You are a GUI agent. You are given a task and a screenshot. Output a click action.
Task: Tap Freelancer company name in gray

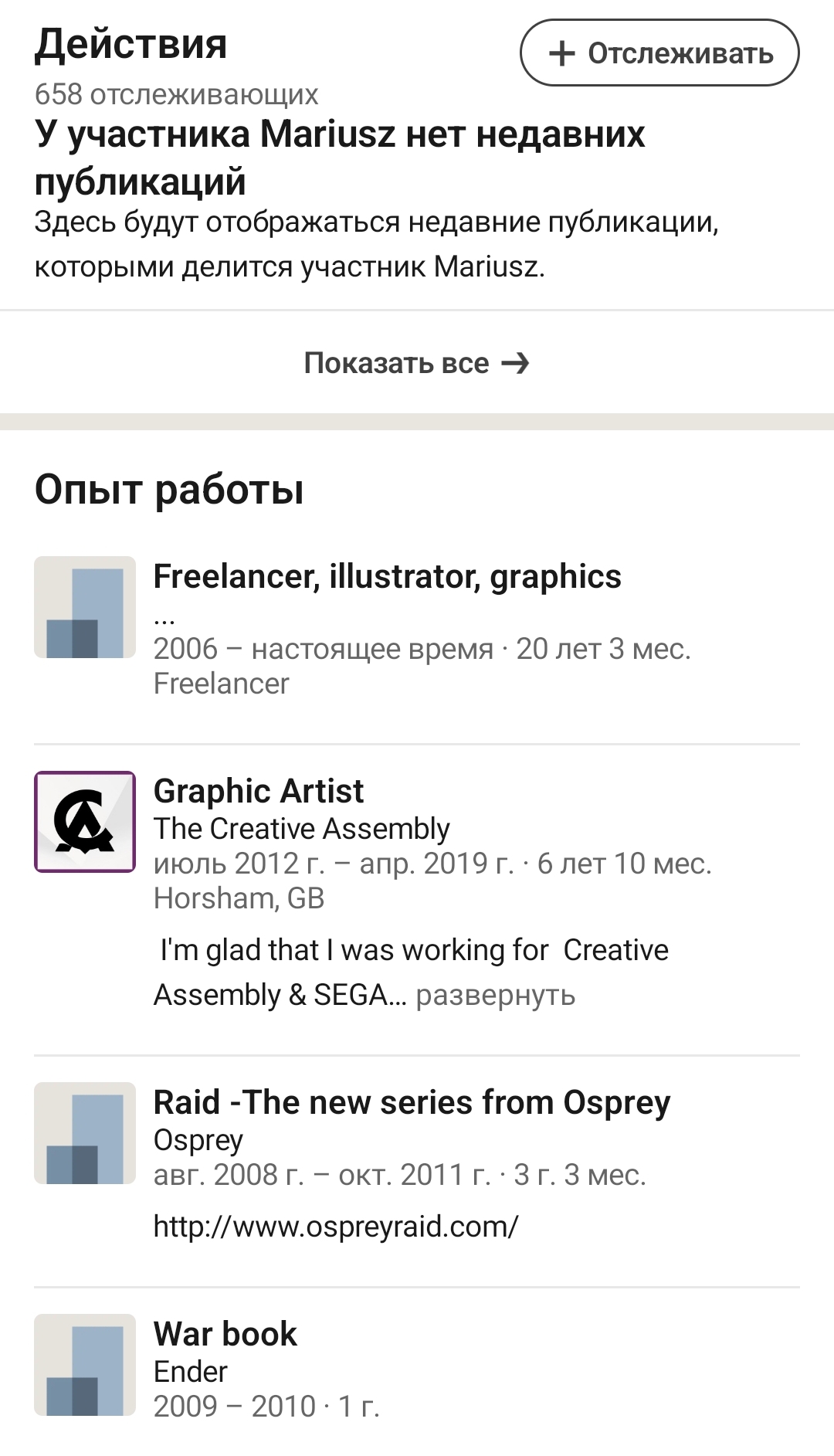221,683
